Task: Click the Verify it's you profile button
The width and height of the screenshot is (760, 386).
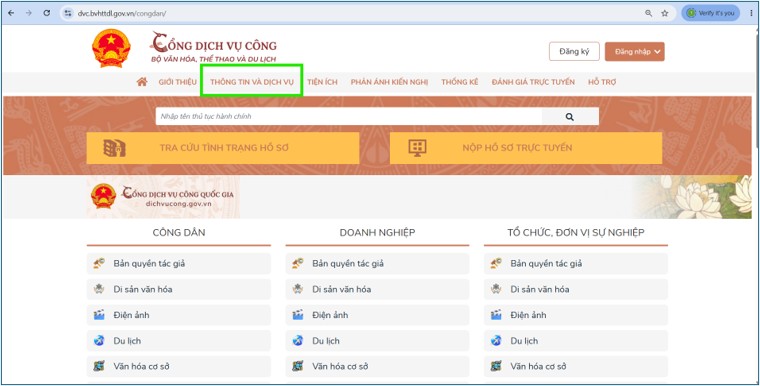Action: [711, 13]
